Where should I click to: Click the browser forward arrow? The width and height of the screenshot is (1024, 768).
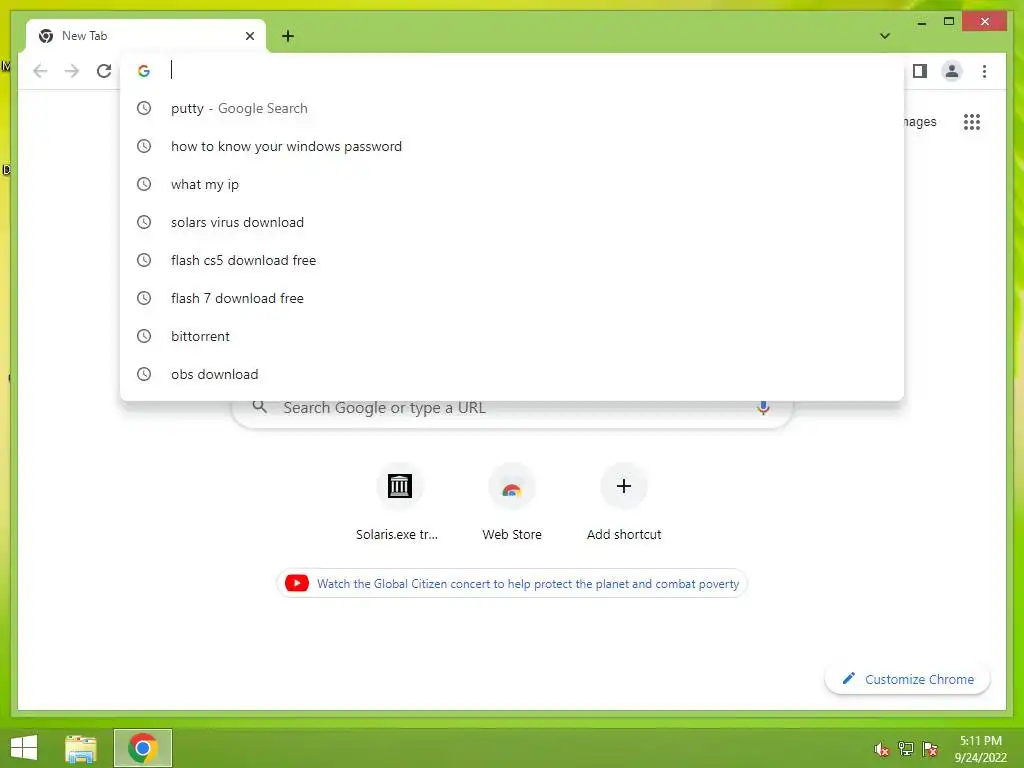tap(72, 71)
